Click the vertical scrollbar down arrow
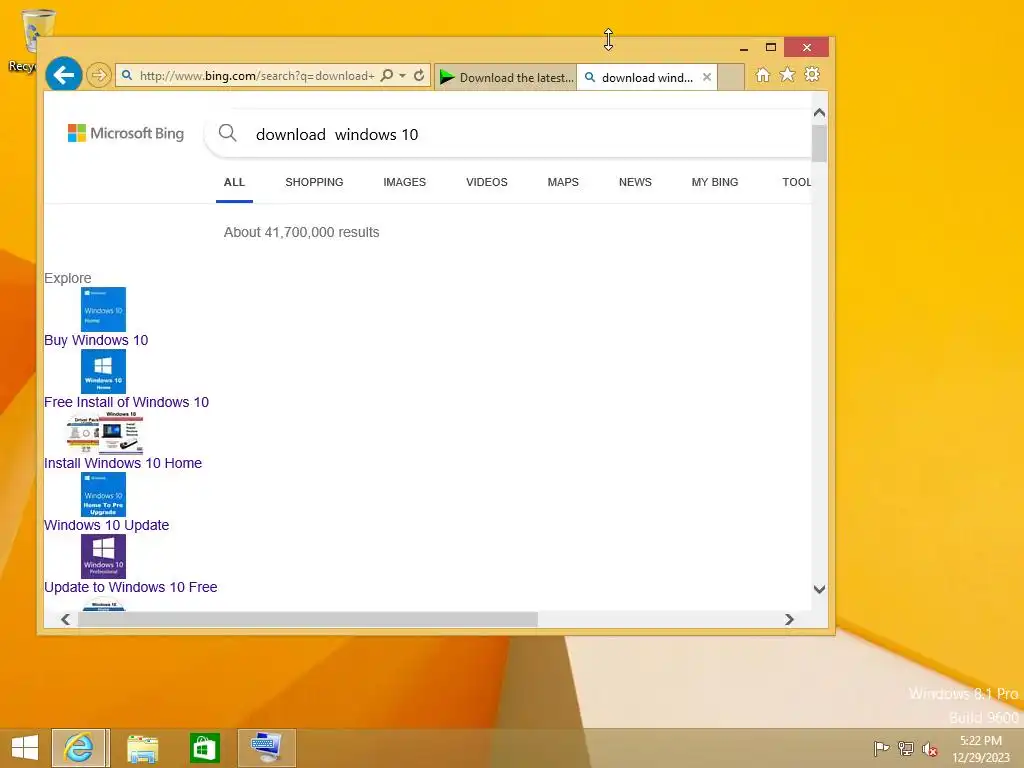The height and width of the screenshot is (768, 1024). 820,589
